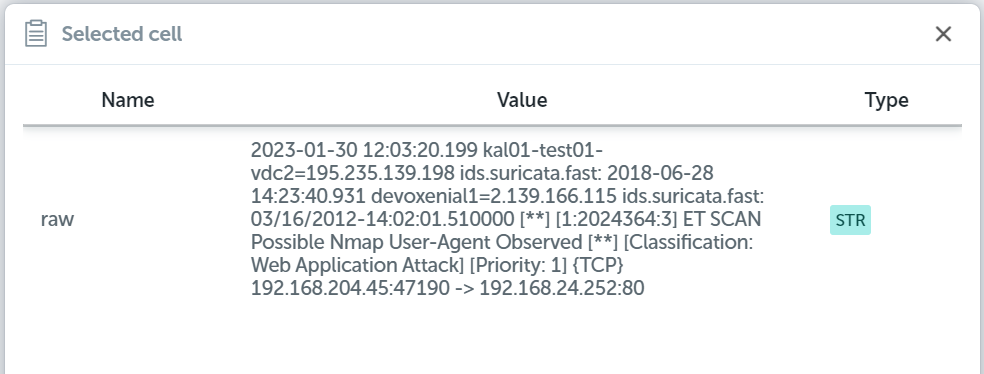Click the STR type badge

tap(850, 220)
